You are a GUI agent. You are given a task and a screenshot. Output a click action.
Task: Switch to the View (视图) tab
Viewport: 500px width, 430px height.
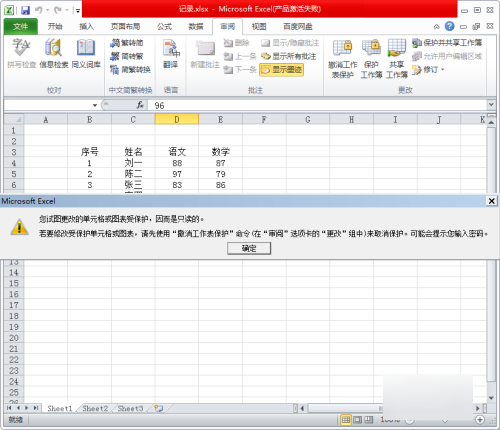(x=259, y=26)
